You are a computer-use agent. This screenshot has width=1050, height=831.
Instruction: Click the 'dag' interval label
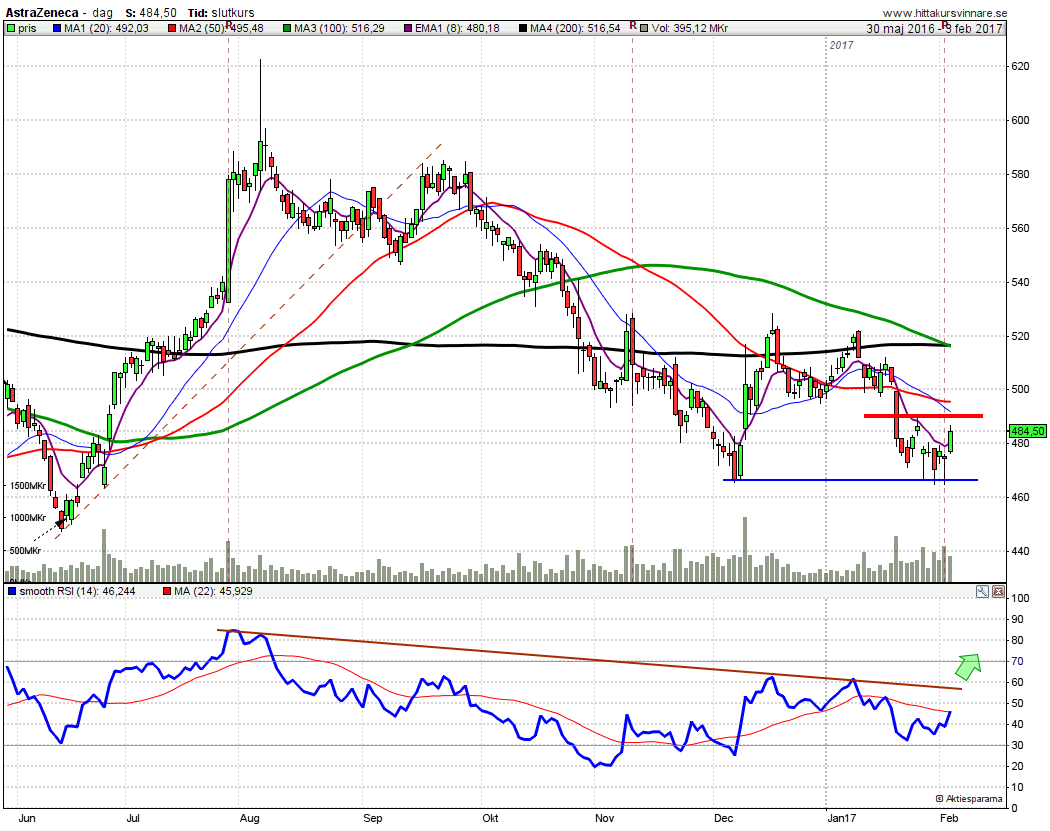pyautogui.click(x=102, y=13)
